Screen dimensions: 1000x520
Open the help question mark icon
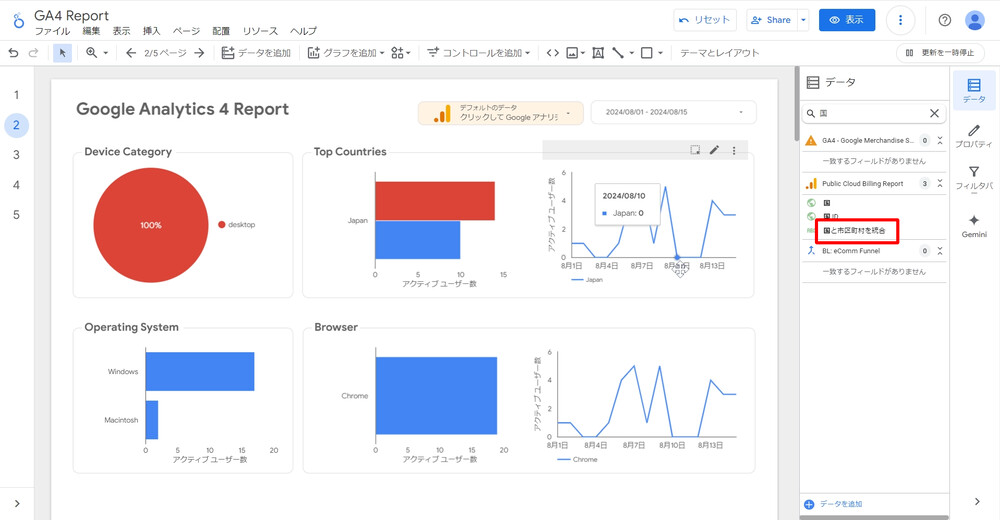945,20
